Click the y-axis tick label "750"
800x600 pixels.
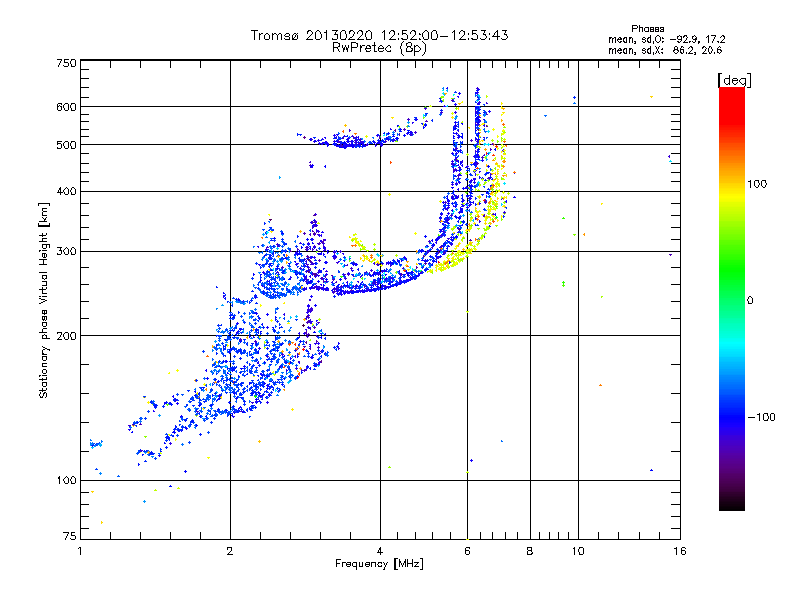[66, 63]
